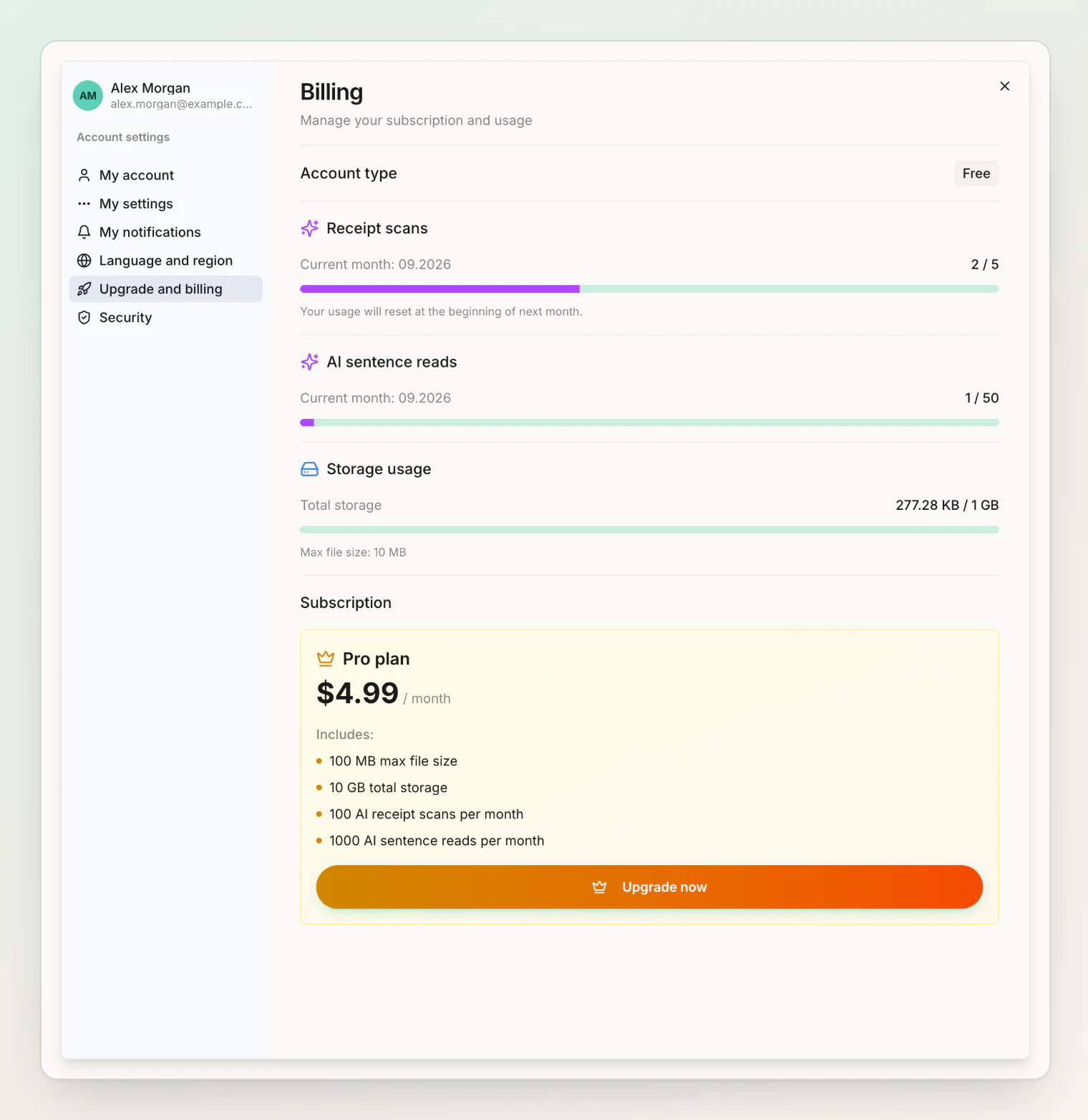Click the globe icon beside Language and region

click(x=84, y=261)
